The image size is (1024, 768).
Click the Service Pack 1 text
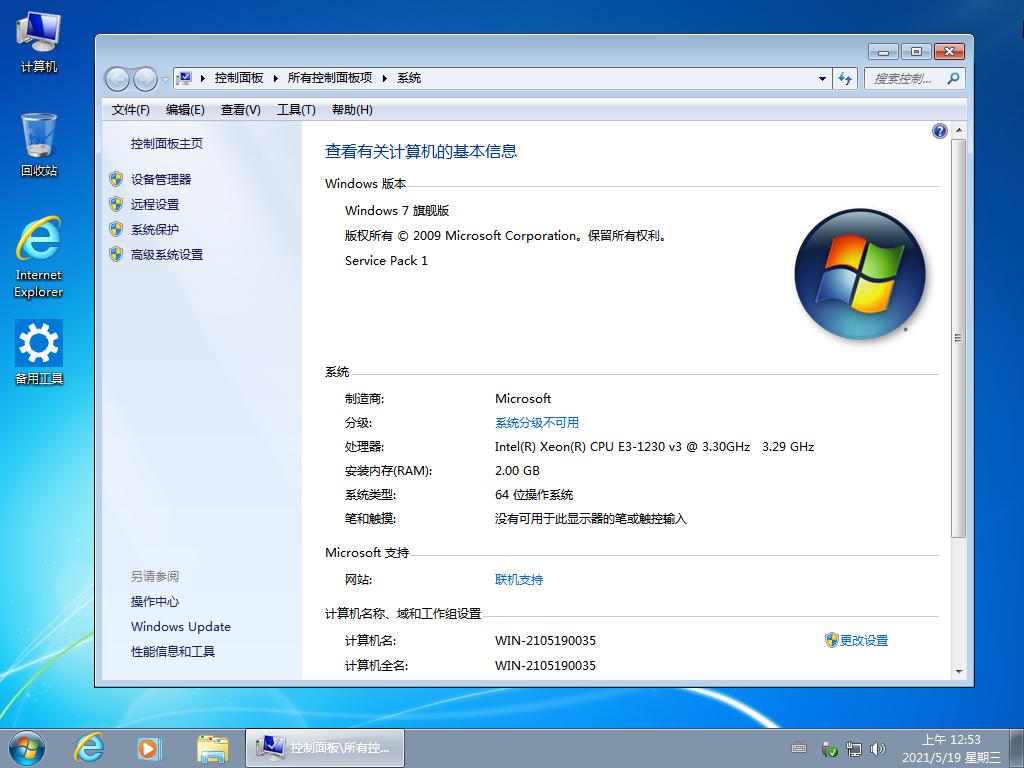387,261
